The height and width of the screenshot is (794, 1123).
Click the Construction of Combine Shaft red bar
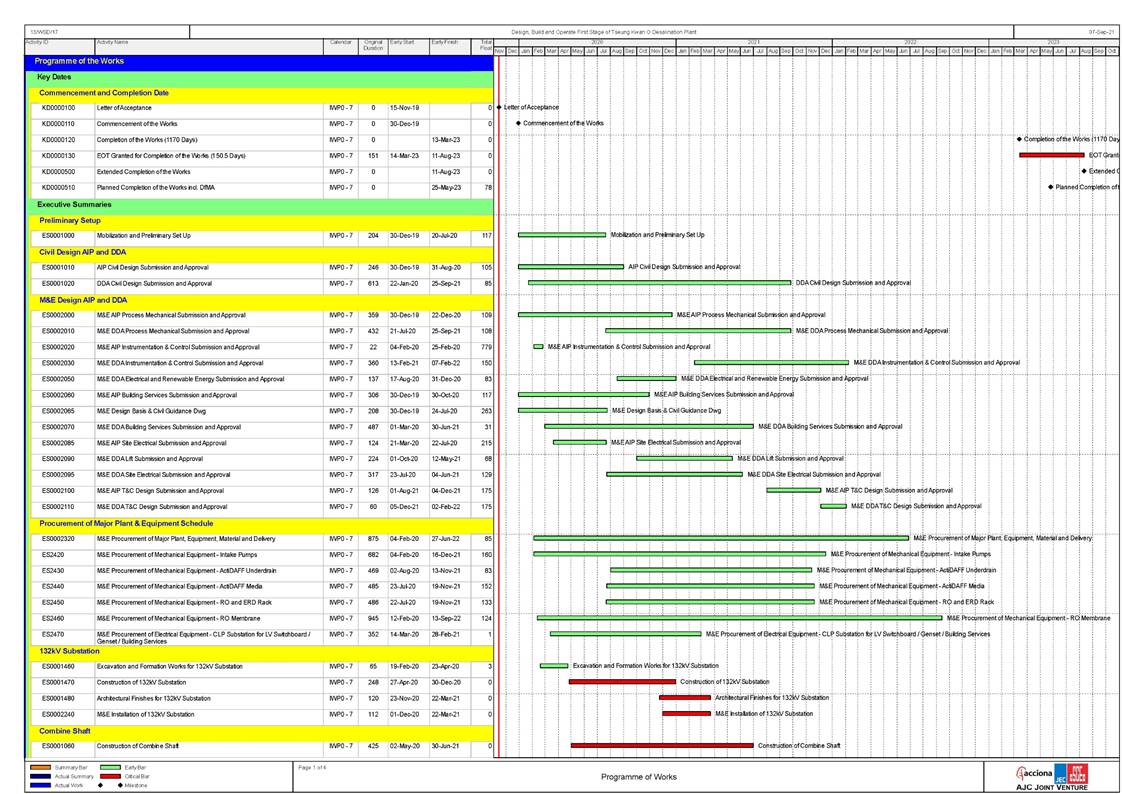click(661, 745)
